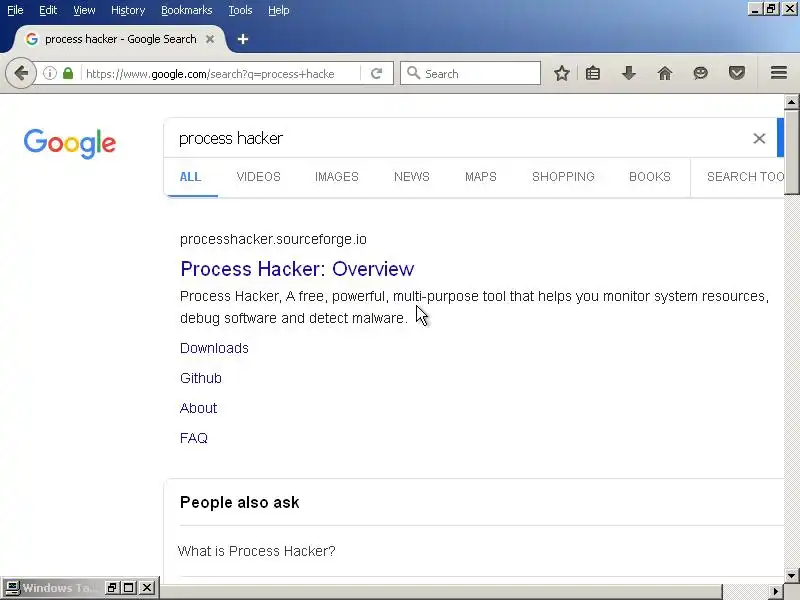Select the ALL results tab
The image size is (800, 600).
click(190, 177)
